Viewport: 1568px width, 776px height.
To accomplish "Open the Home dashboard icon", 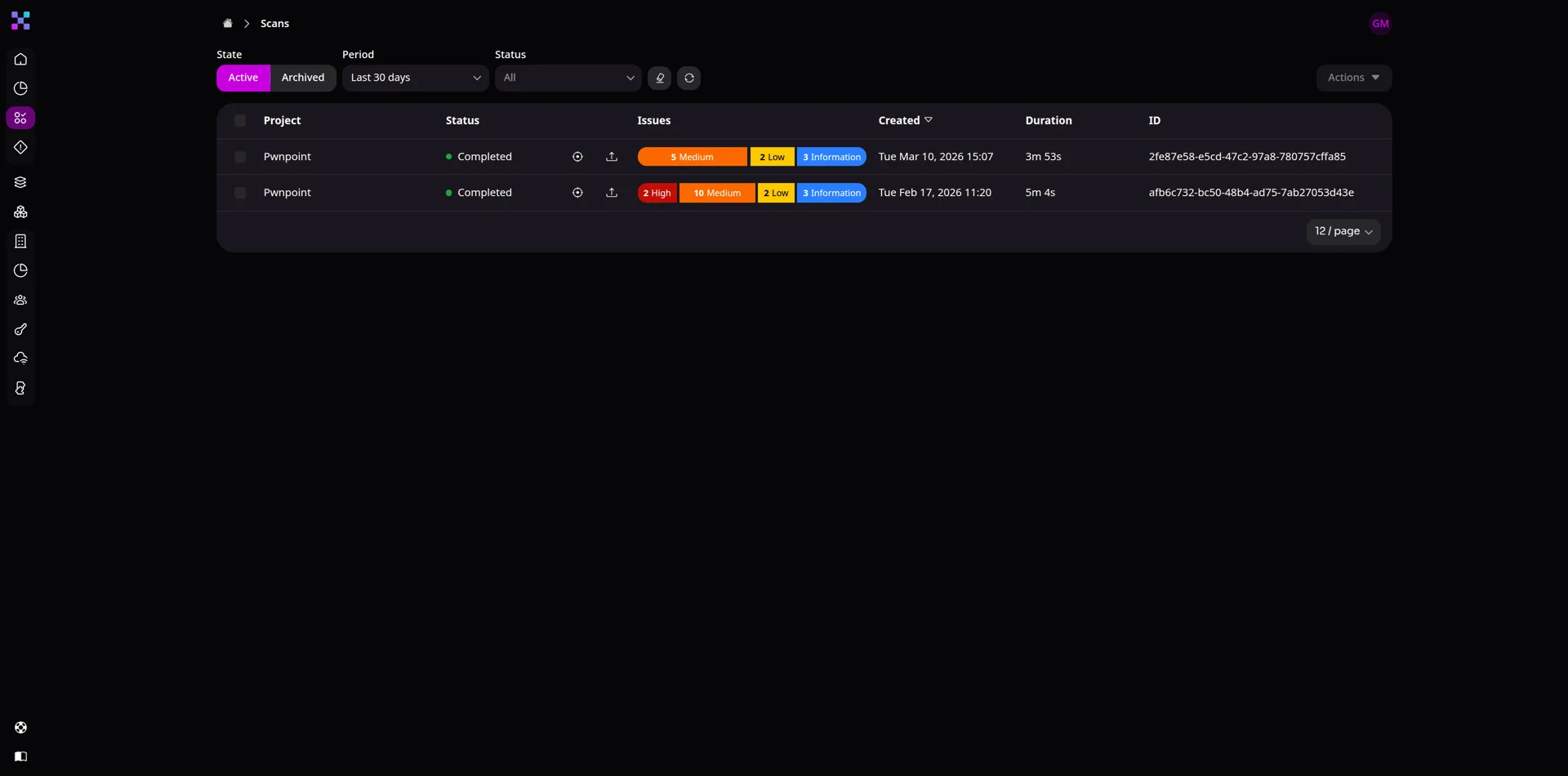I will coord(20,59).
